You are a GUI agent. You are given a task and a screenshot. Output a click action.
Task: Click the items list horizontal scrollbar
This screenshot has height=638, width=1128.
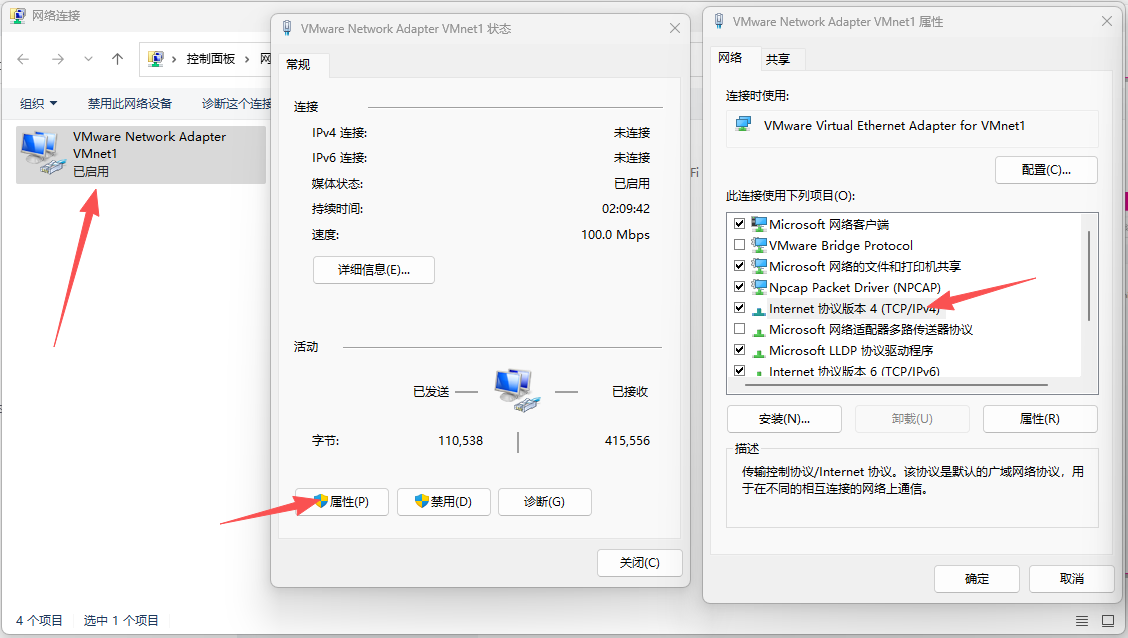896,385
